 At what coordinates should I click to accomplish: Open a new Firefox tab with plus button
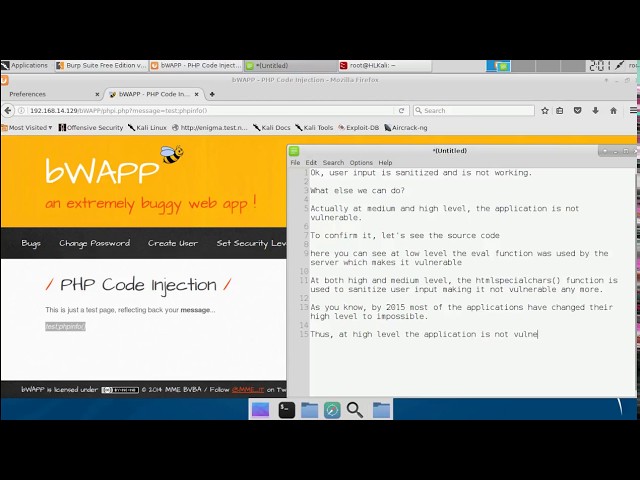[x=212, y=94]
